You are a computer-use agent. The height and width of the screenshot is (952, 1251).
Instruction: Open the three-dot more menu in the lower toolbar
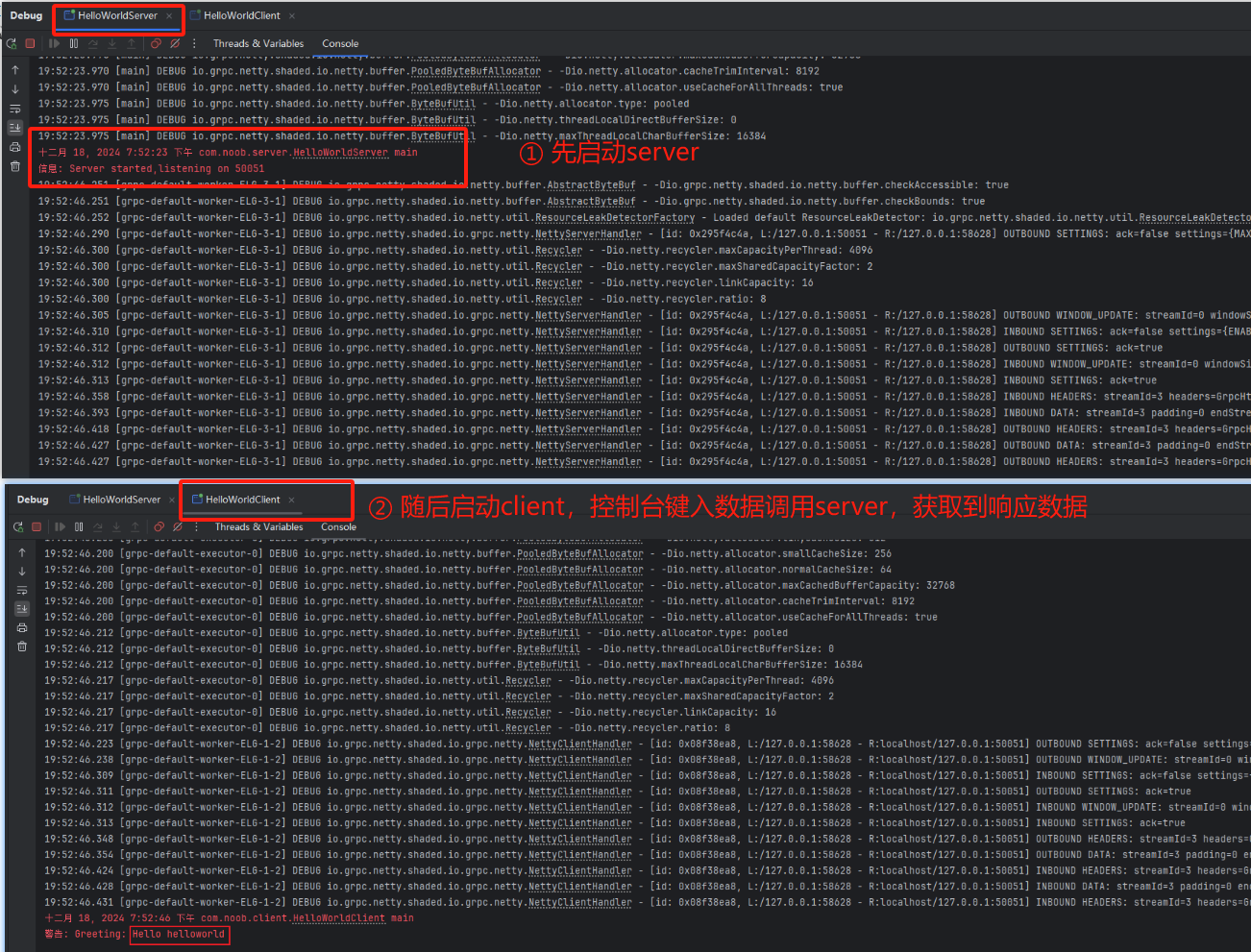[197, 526]
